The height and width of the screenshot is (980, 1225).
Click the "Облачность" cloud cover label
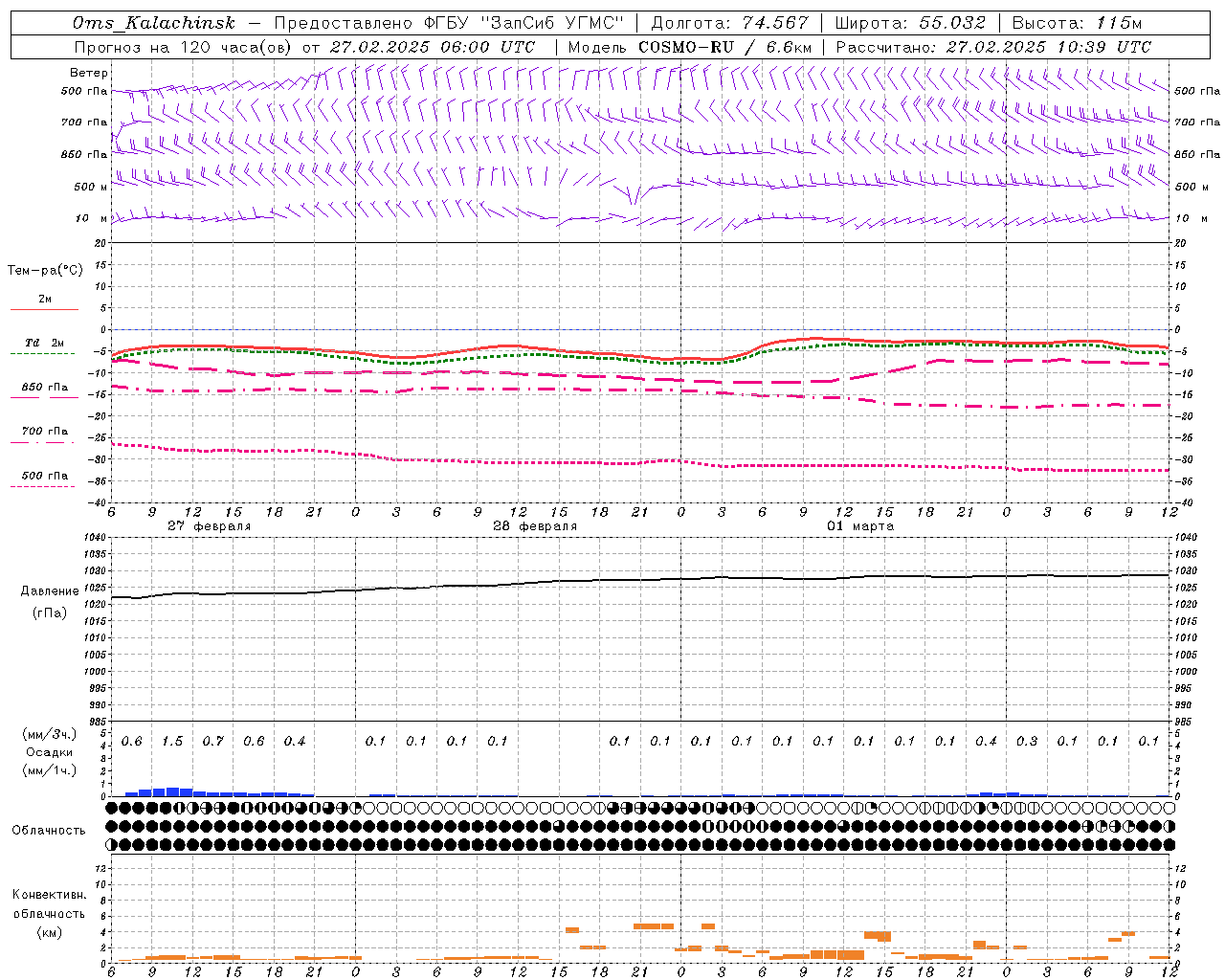point(49,830)
